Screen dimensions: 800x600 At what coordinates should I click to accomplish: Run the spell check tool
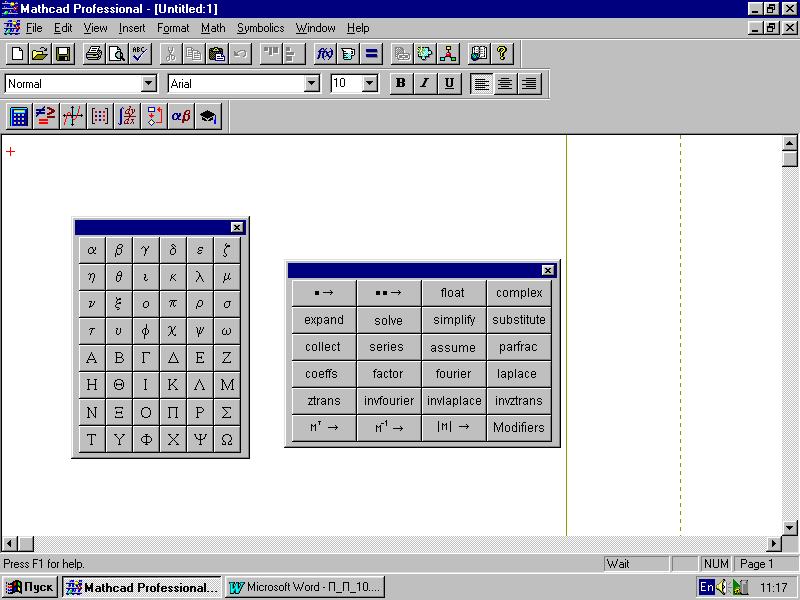tap(140, 54)
